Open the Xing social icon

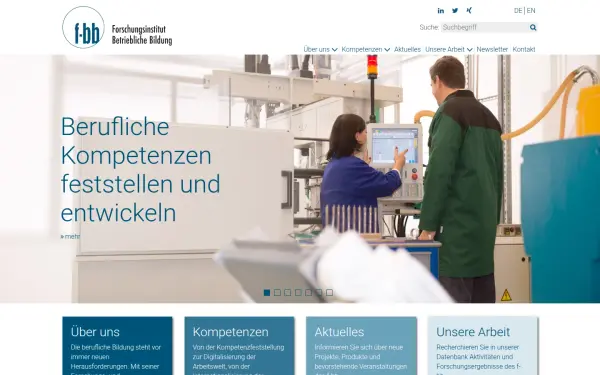469,10
